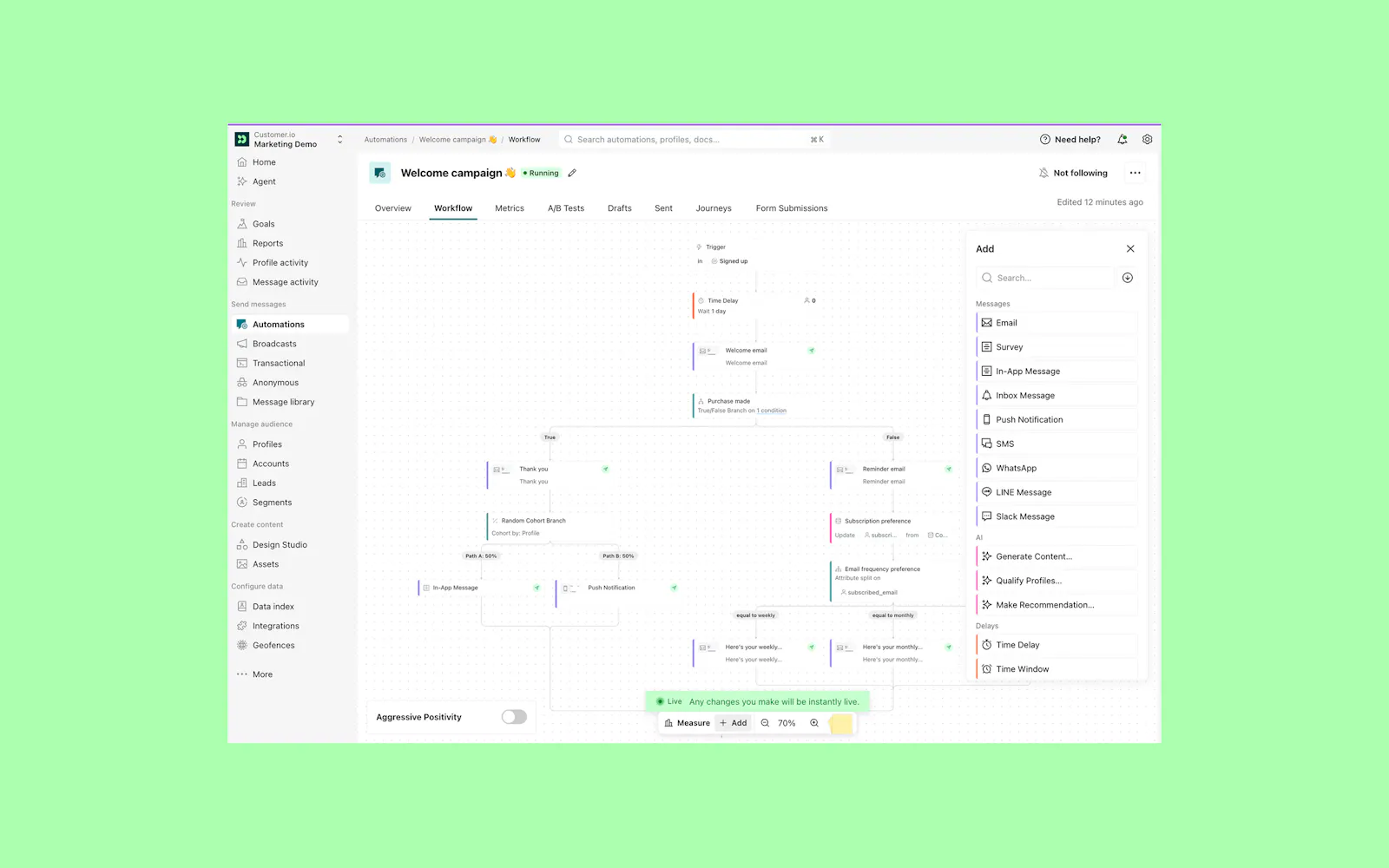Click the Profiles person icon

click(242, 444)
